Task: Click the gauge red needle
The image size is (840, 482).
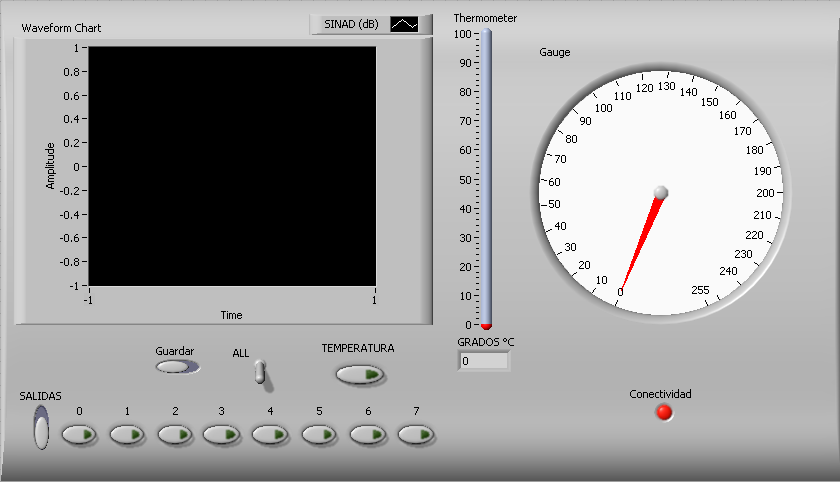Action: click(640, 242)
